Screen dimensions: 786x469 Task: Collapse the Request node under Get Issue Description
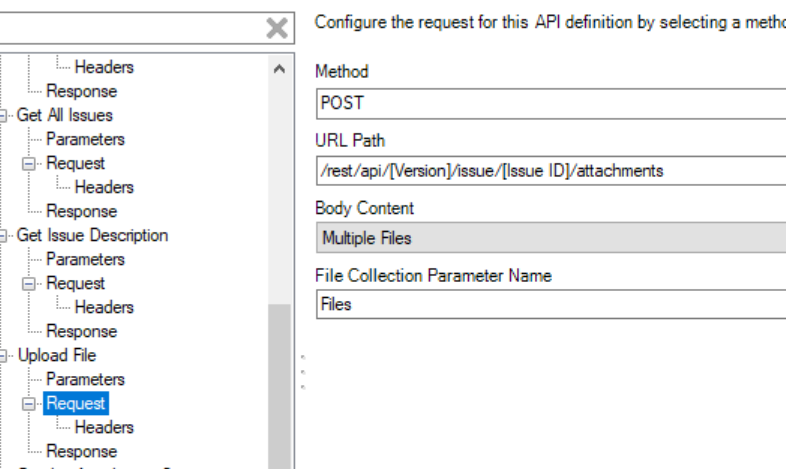[28, 283]
